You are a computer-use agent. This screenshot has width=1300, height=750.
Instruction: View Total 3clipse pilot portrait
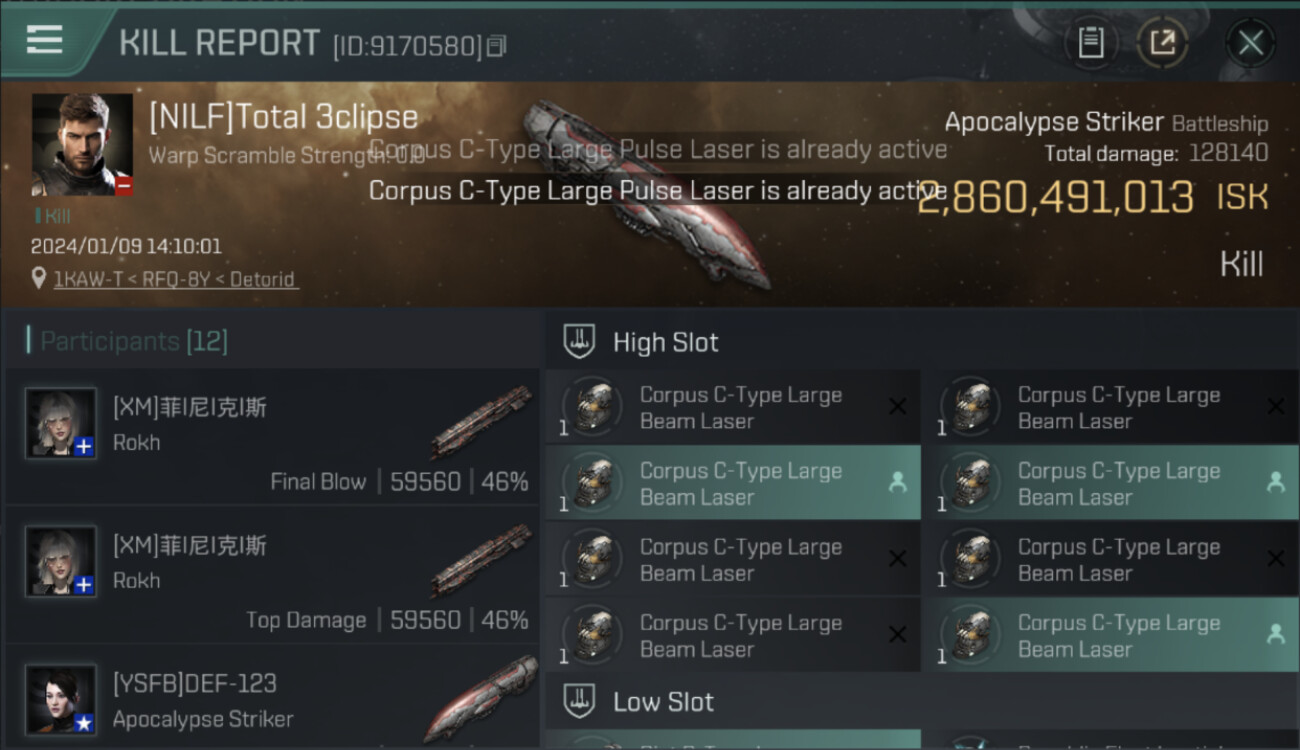(82, 144)
